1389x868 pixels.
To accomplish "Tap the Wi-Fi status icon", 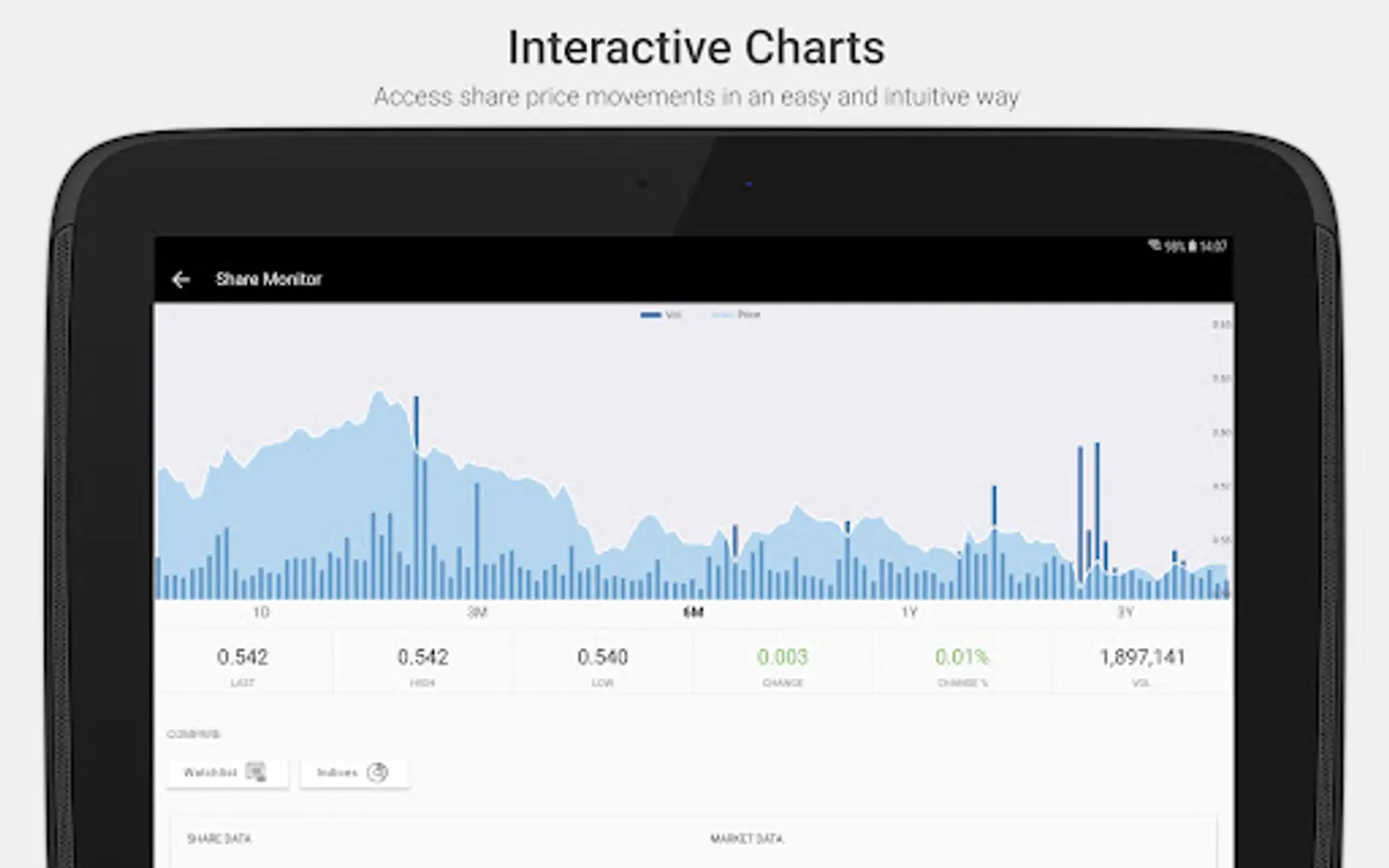I will coord(1154,246).
